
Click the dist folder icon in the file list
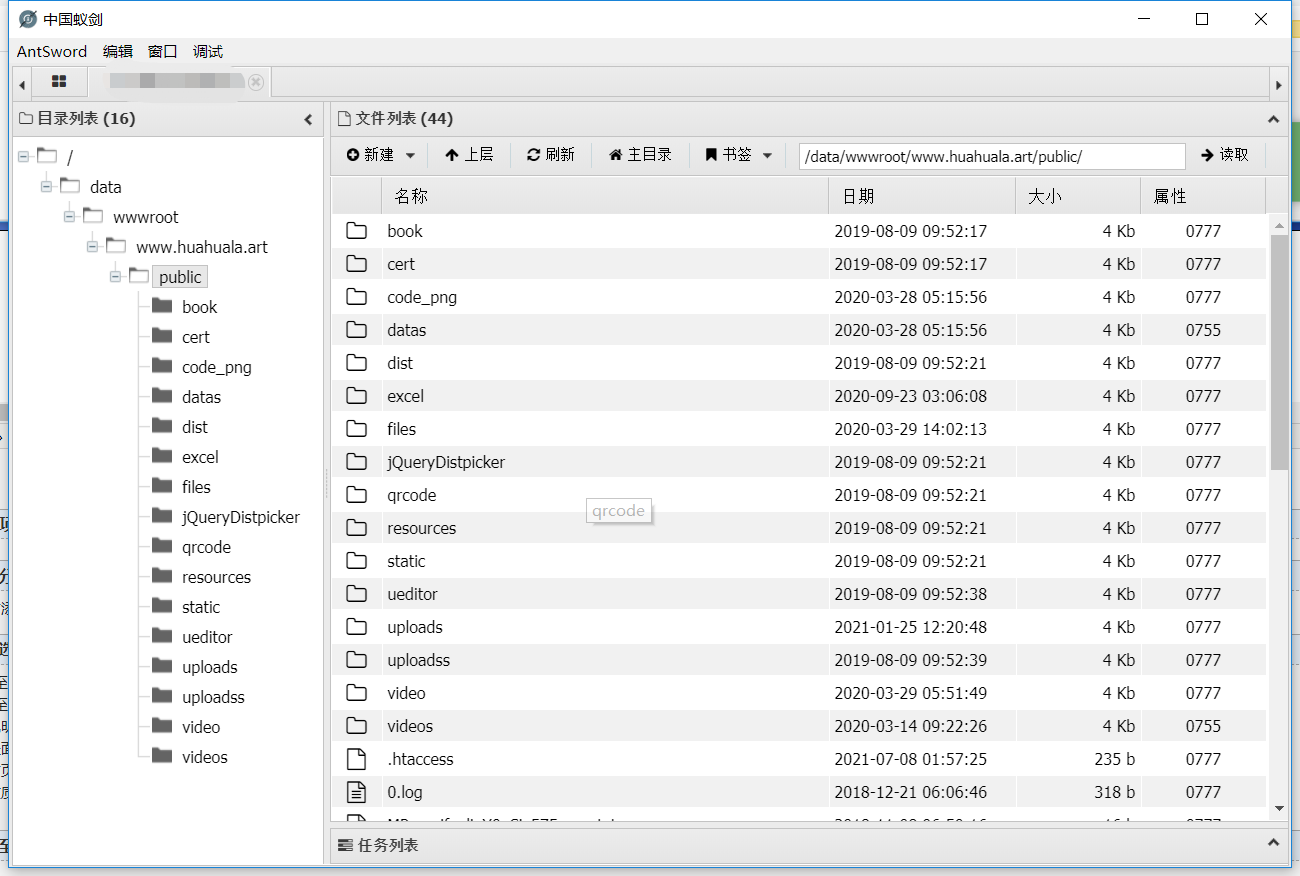[x=357, y=363]
